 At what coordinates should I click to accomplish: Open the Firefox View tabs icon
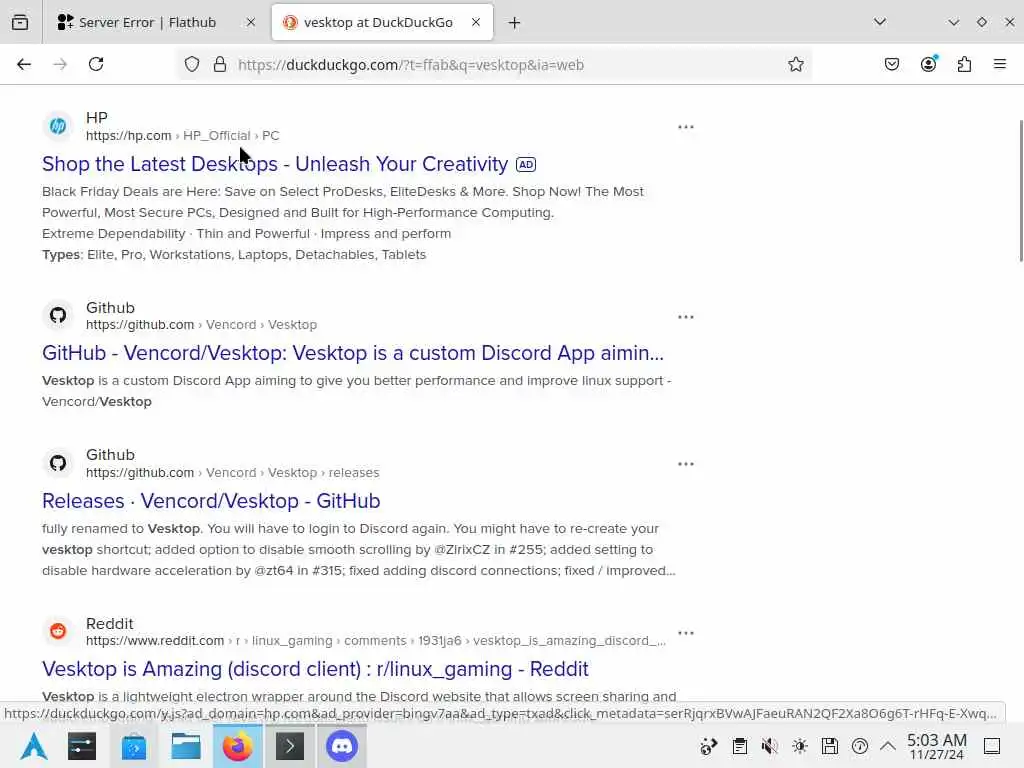[20, 22]
